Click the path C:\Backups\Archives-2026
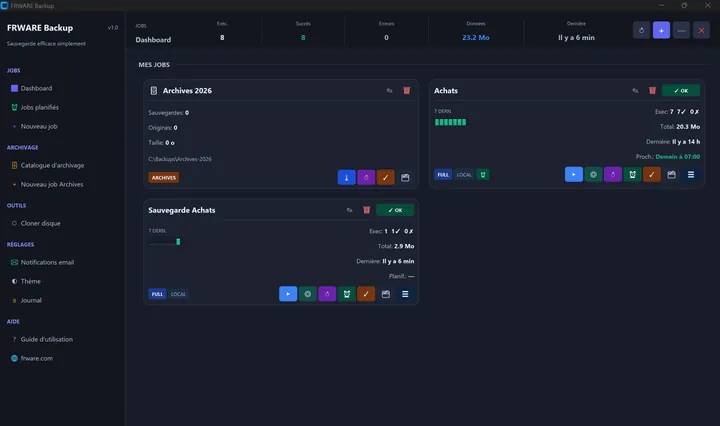Screen dimensions: 720x426 [180, 159]
